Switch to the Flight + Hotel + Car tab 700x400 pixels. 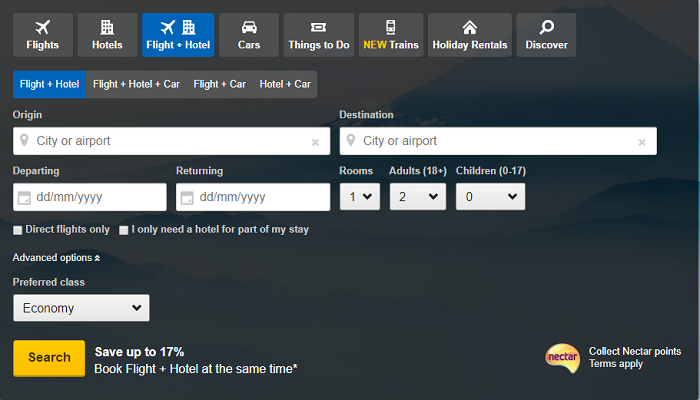pyautogui.click(x=136, y=84)
